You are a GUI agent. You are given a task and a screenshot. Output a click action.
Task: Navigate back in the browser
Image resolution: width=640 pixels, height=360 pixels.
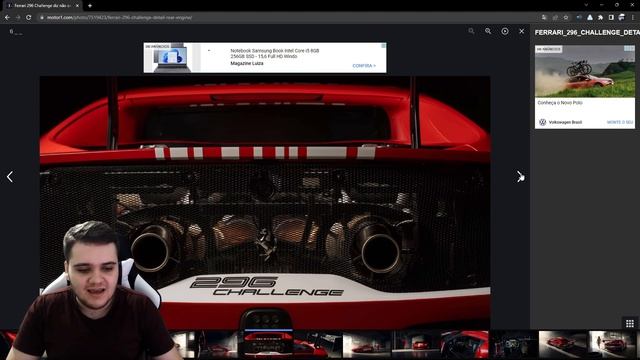pyautogui.click(x=7, y=18)
